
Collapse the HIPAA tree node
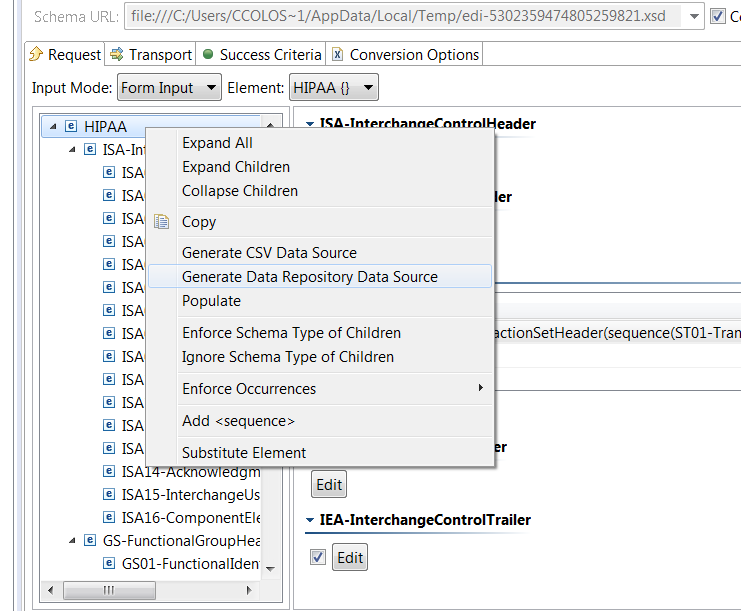52,126
